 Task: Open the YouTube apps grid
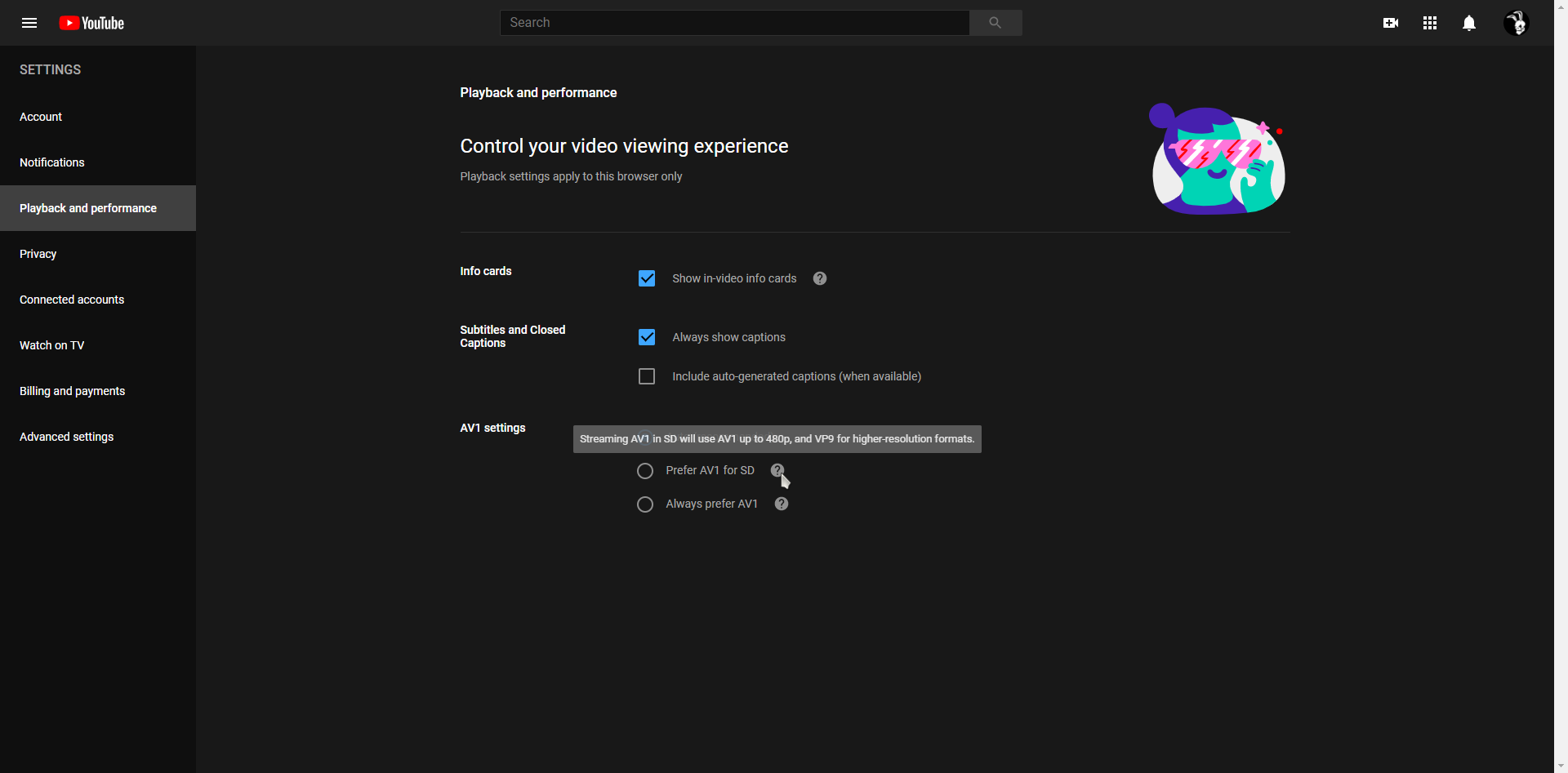click(1429, 23)
